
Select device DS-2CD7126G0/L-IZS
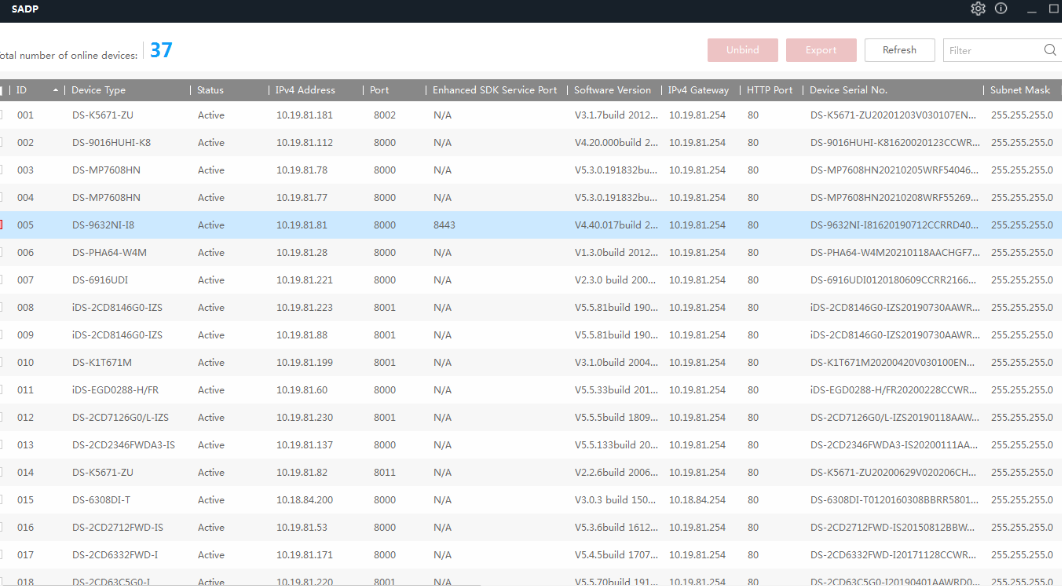tap(121, 417)
